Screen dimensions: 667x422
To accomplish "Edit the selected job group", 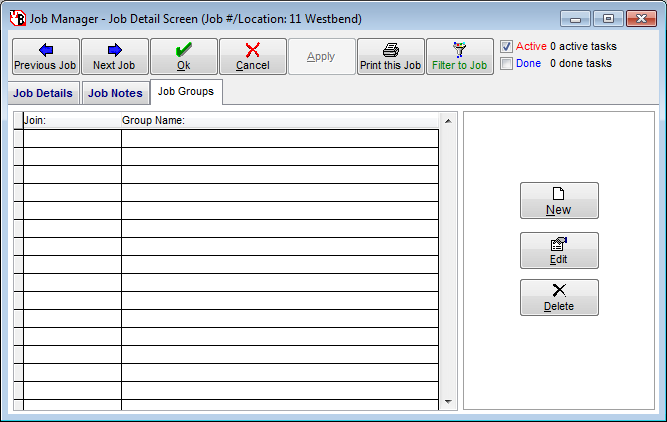I will point(559,250).
